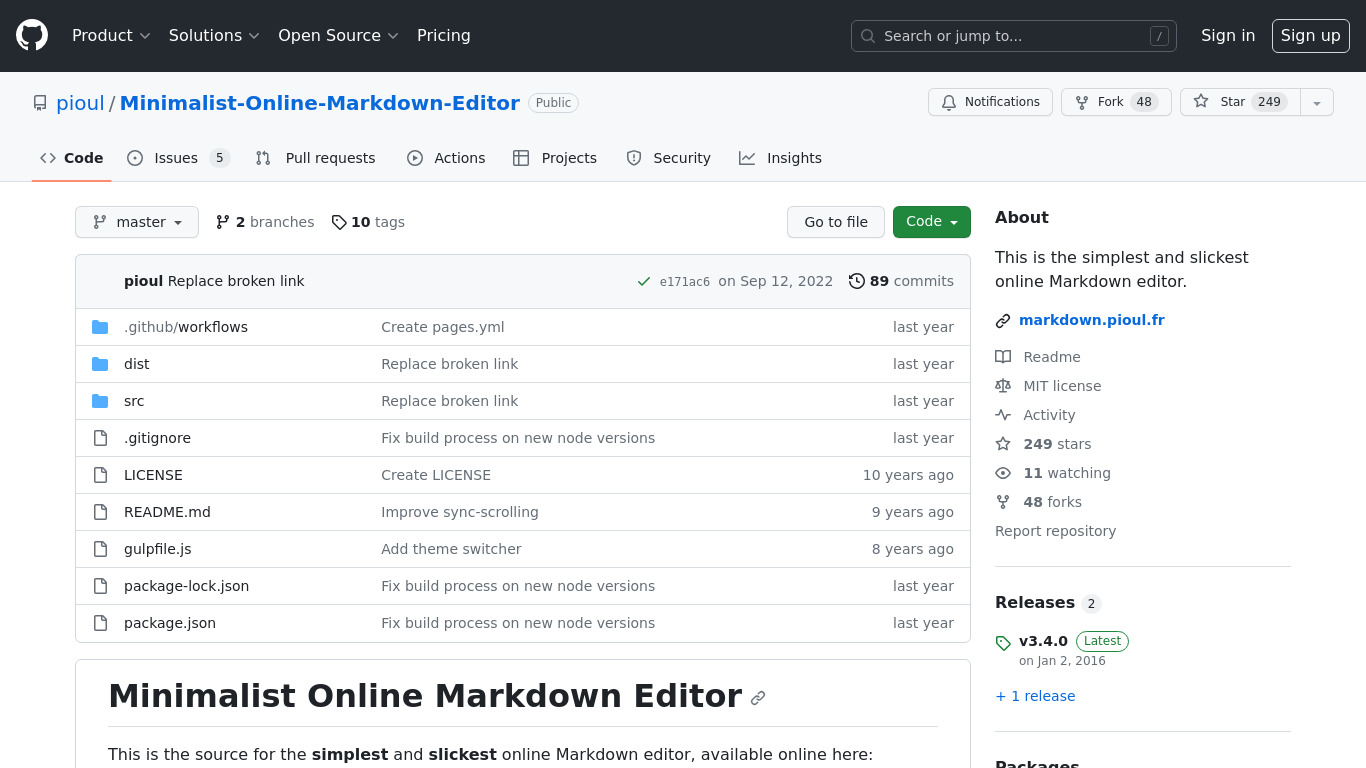Focus the Search or jump to field
The width and height of the screenshot is (1366, 768).
1014,36
